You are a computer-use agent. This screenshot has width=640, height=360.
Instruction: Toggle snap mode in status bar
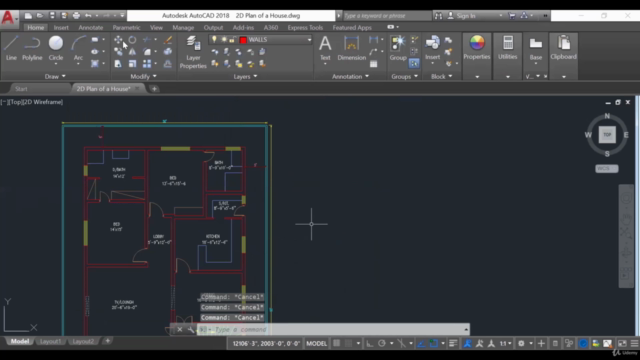point(348,343)
